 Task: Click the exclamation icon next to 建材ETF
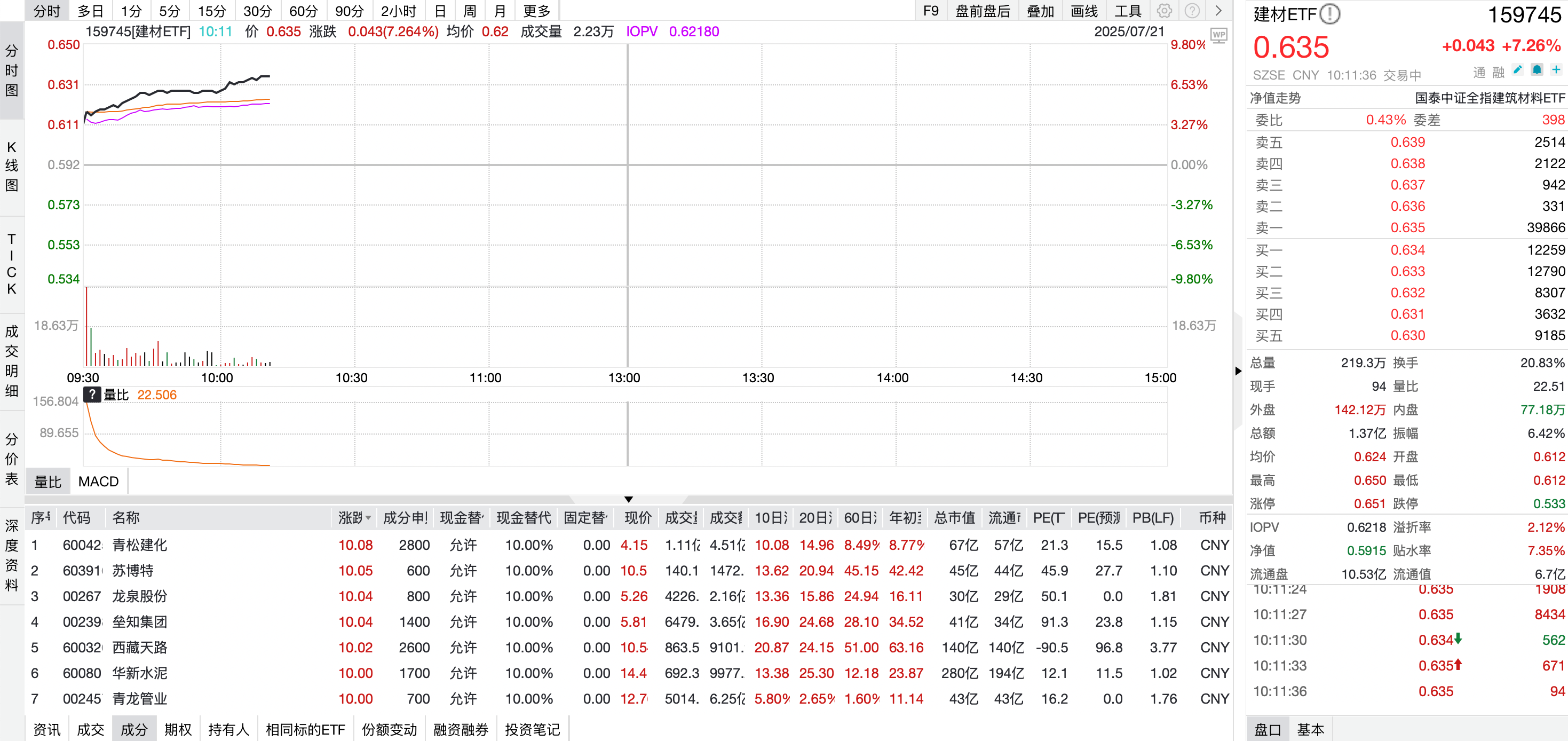[1331, 13]
